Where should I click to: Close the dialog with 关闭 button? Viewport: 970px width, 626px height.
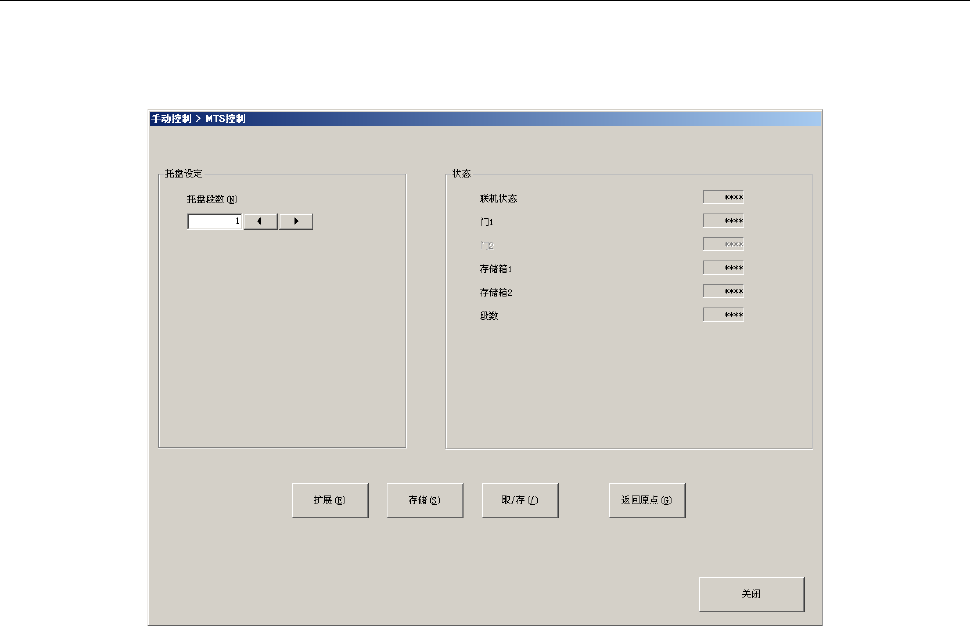752,594
